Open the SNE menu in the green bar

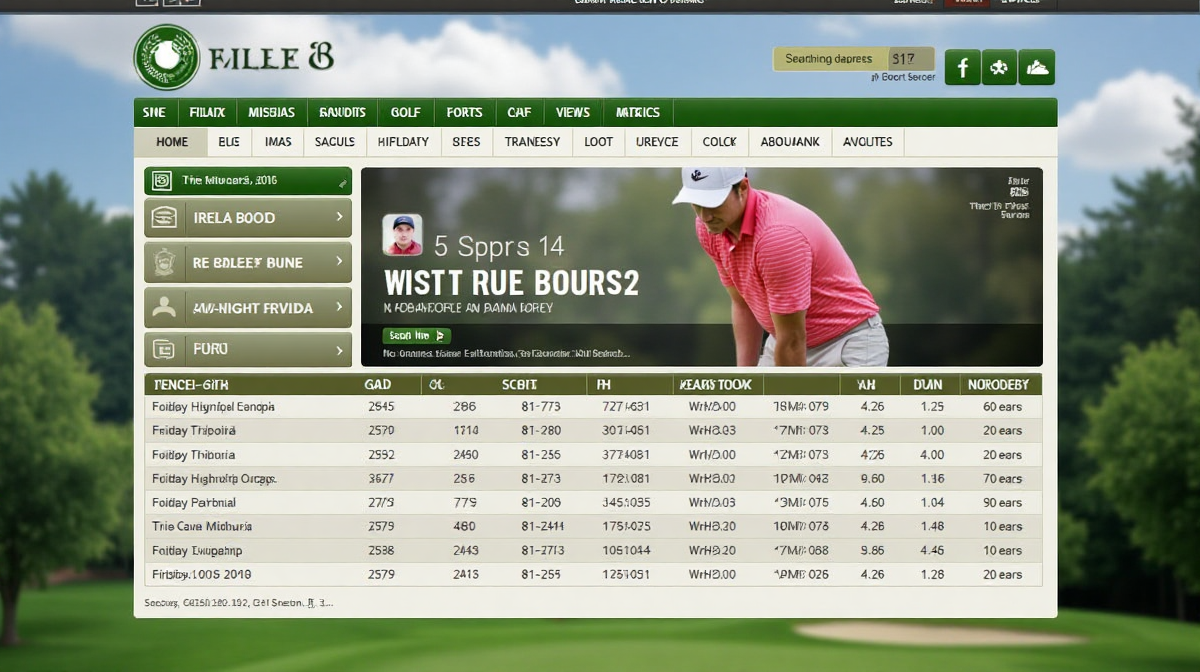(154, 112)
